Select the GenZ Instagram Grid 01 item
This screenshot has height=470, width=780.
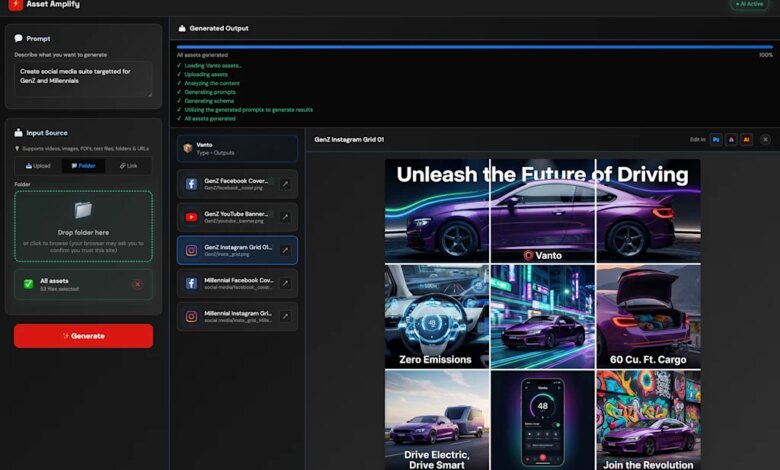237,250
